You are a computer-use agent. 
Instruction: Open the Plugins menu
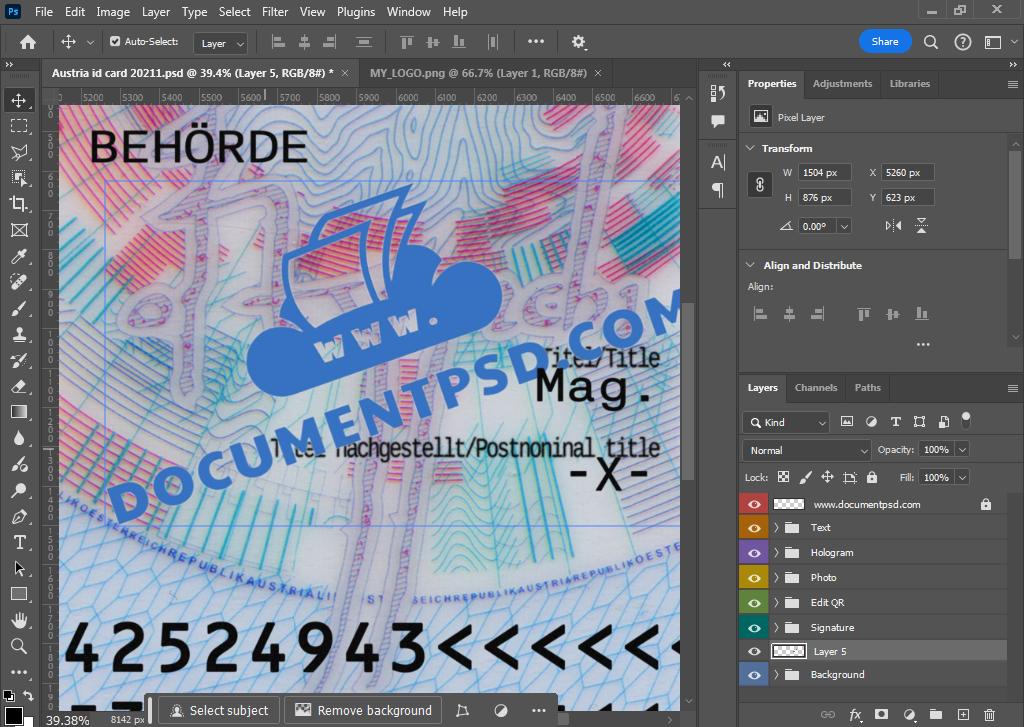pos(356,12)
